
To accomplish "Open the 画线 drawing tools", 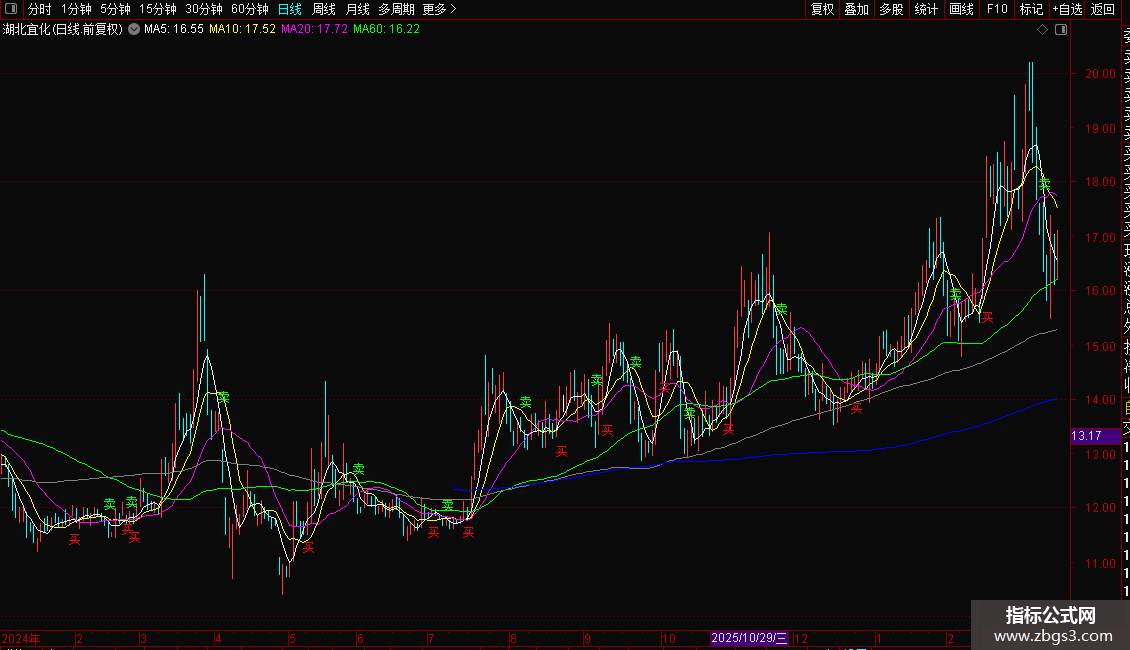I will 961,9.
